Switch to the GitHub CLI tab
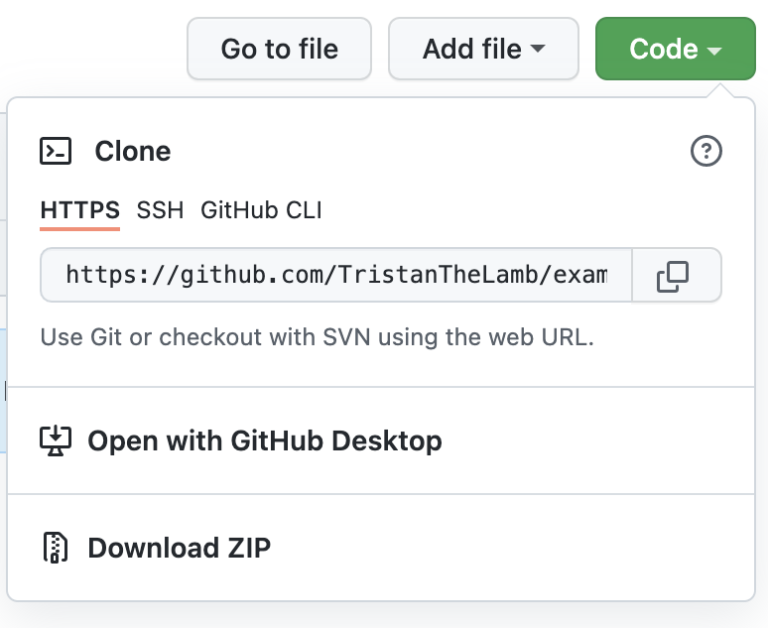Viewport: 768px width, 628px height. coord(261,211)
